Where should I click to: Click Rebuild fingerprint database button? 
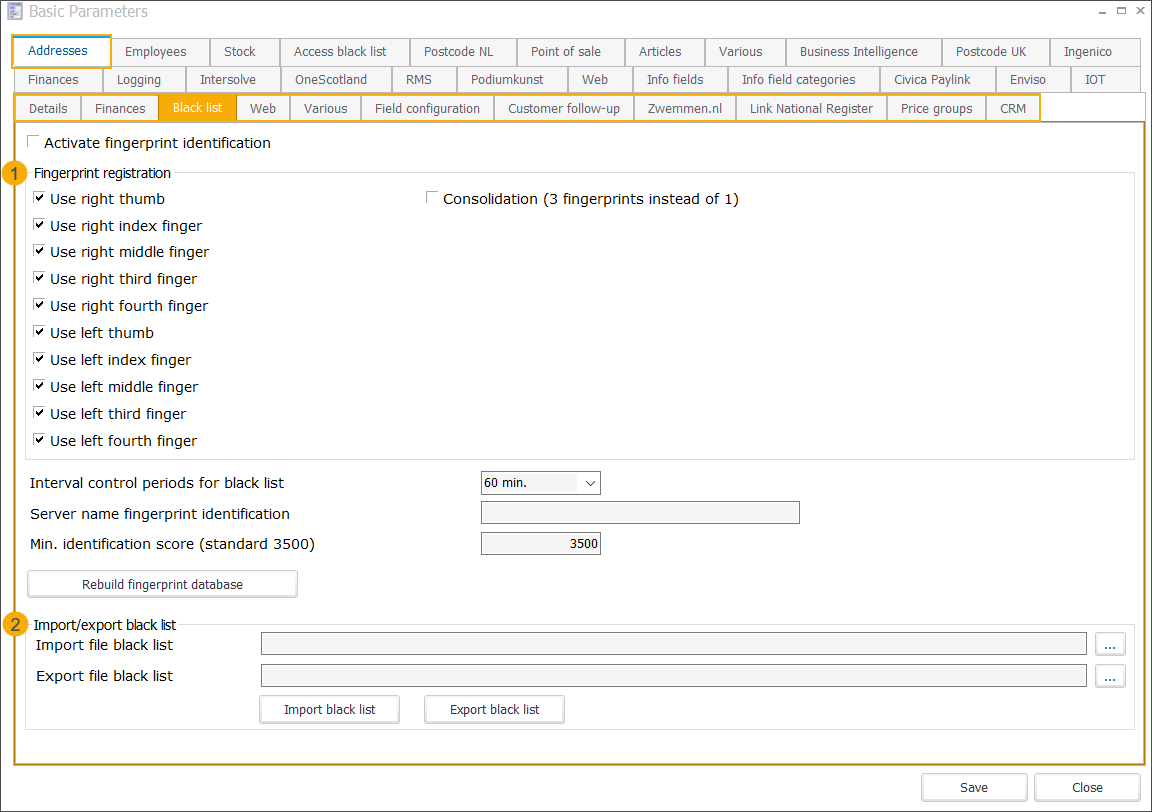click(162, 584)
